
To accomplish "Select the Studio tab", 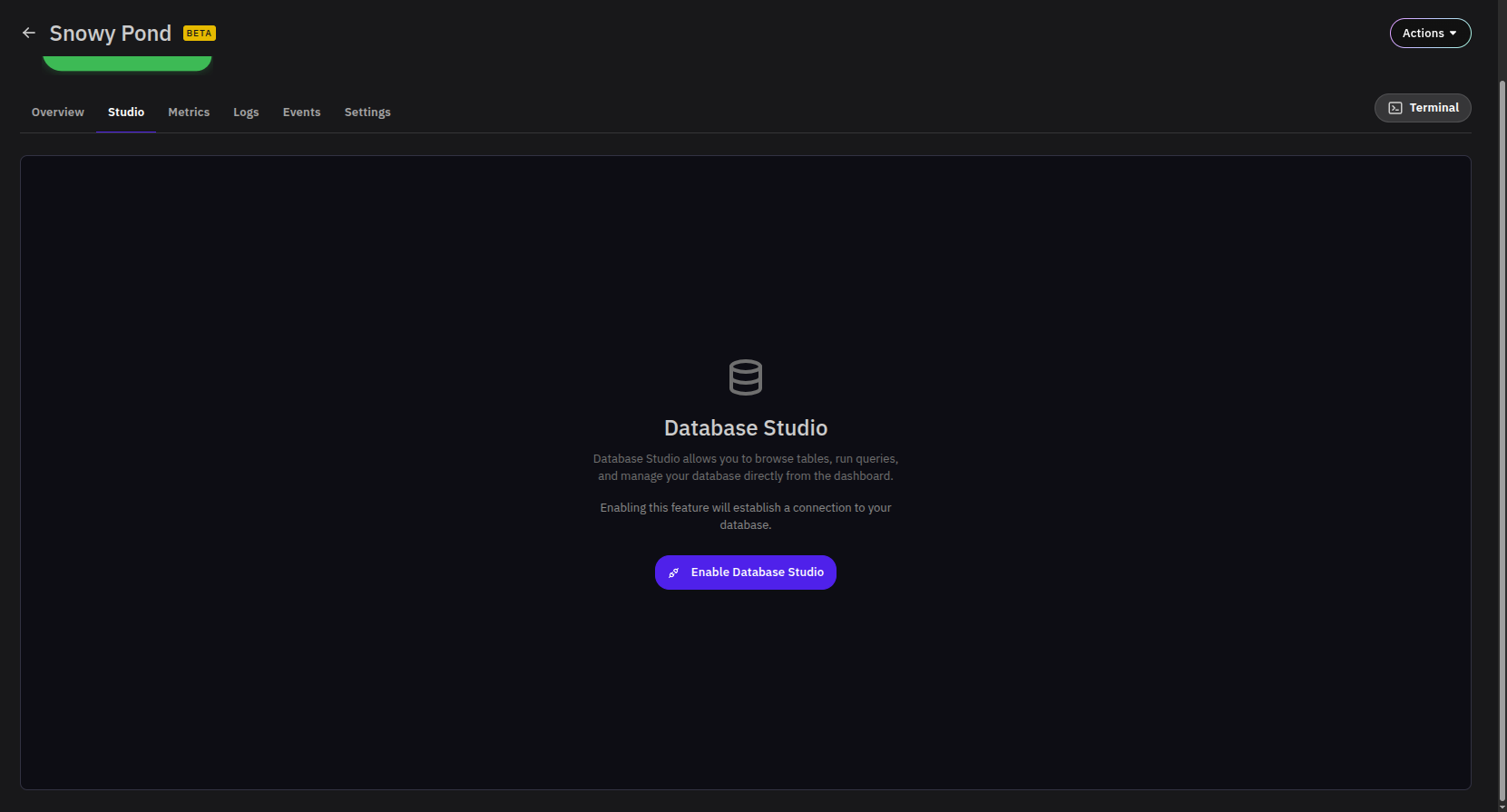I will [126, 113].
